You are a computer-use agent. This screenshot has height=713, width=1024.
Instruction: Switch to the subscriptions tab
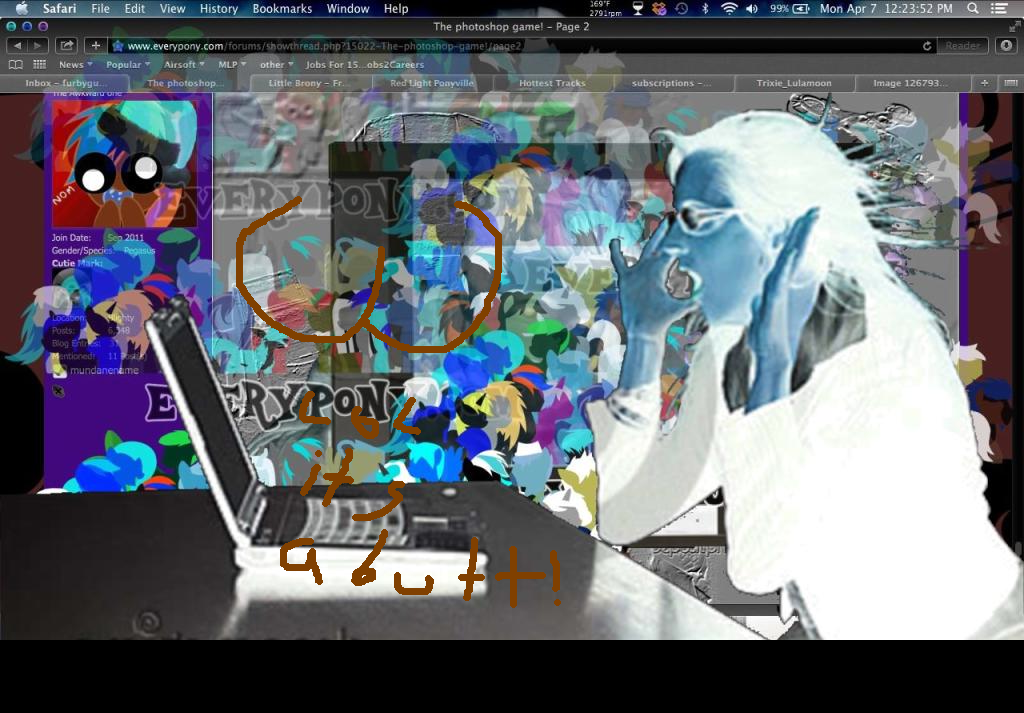[673, 83]
